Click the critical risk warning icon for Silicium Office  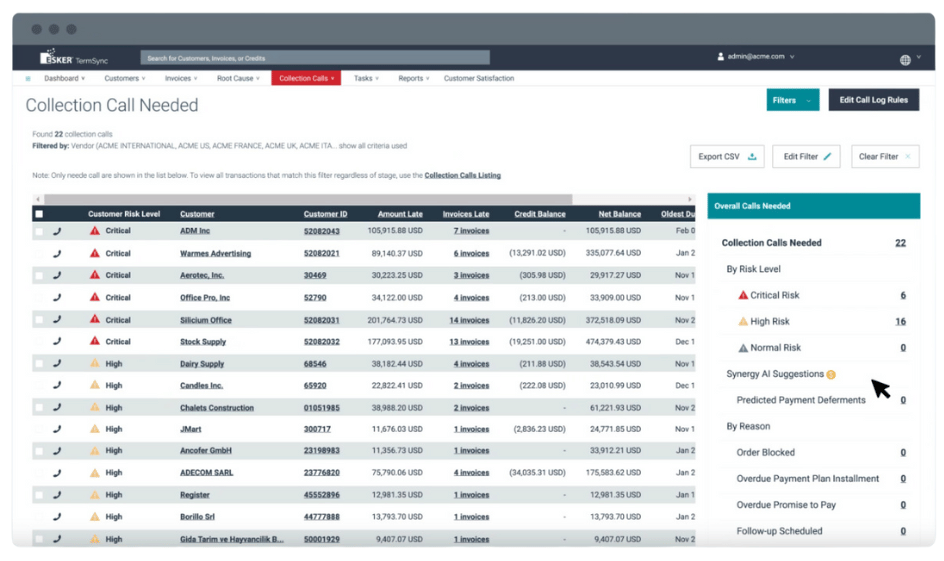tap(95, 319)
